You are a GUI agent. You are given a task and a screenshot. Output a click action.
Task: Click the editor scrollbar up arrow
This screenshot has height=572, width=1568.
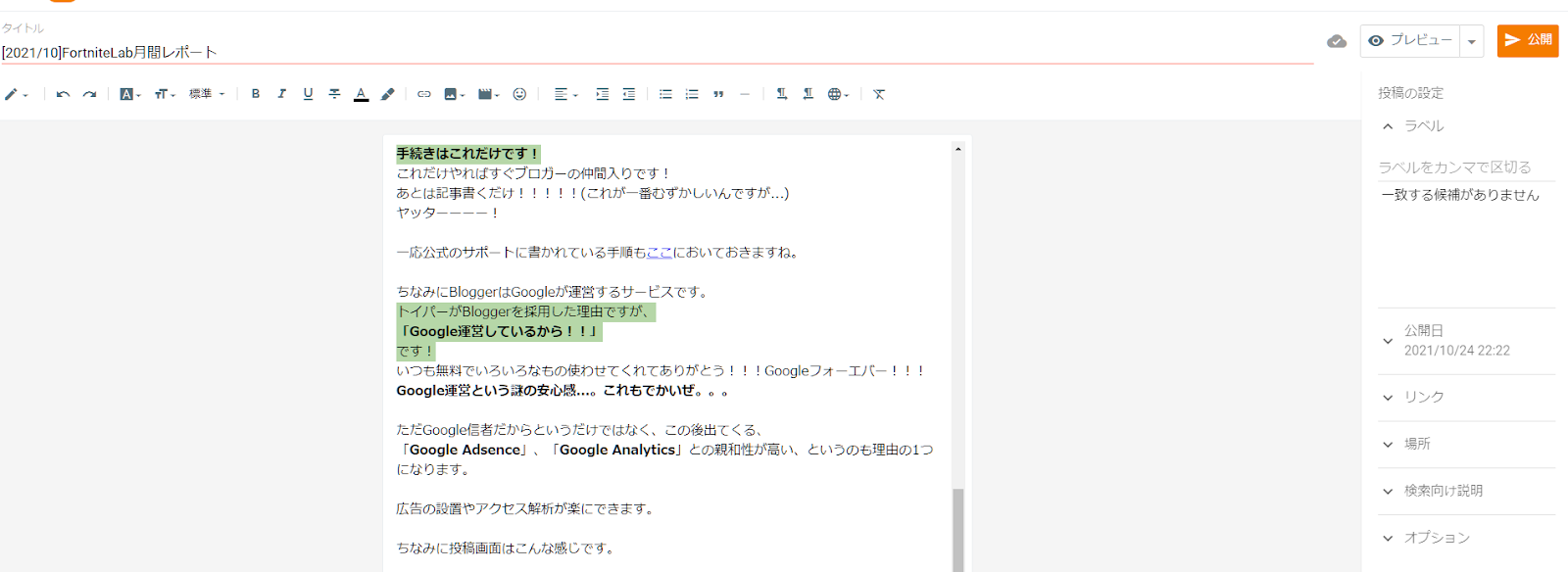click(x=957, y=149)
